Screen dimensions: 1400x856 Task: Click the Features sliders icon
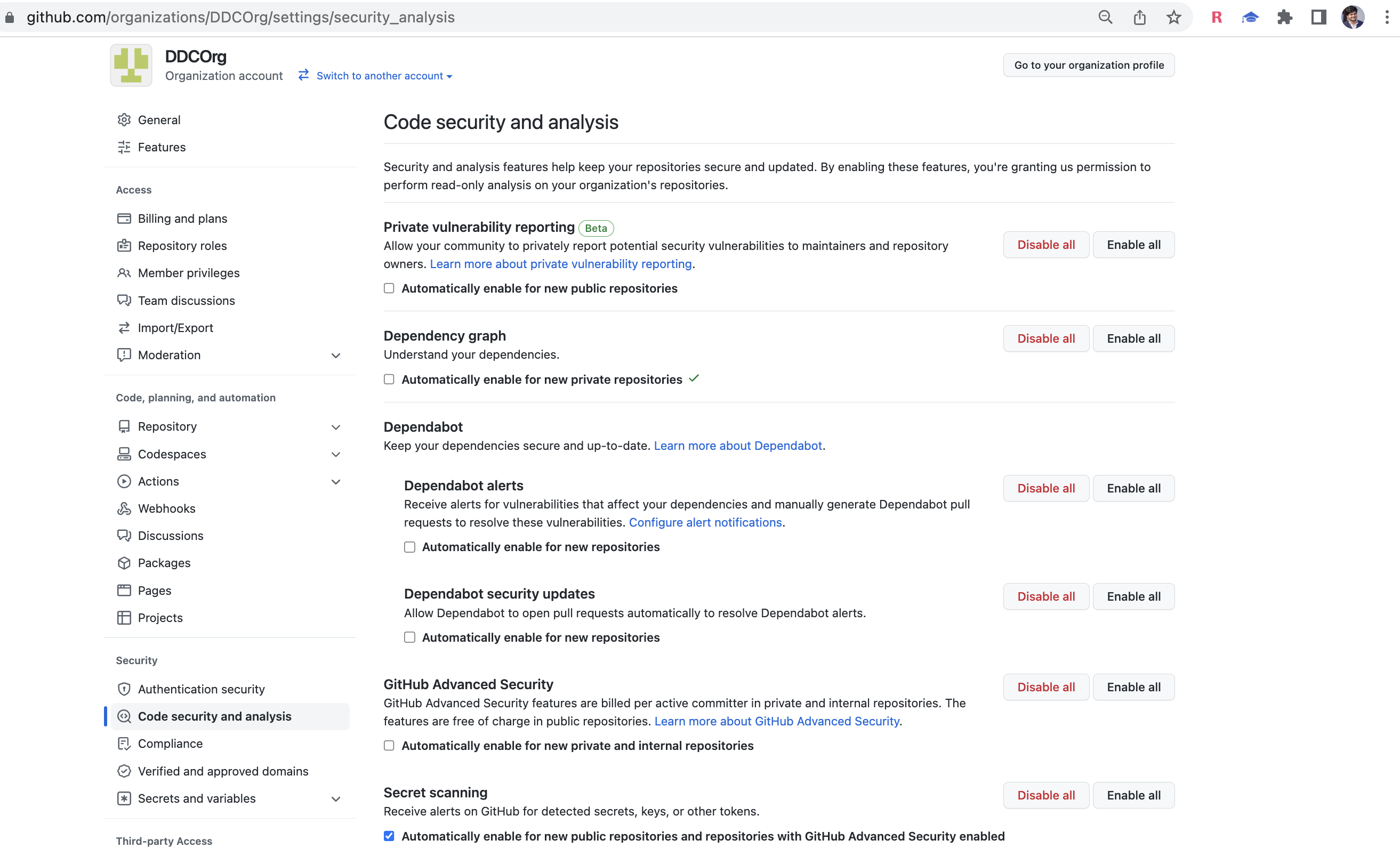point(124,147)
